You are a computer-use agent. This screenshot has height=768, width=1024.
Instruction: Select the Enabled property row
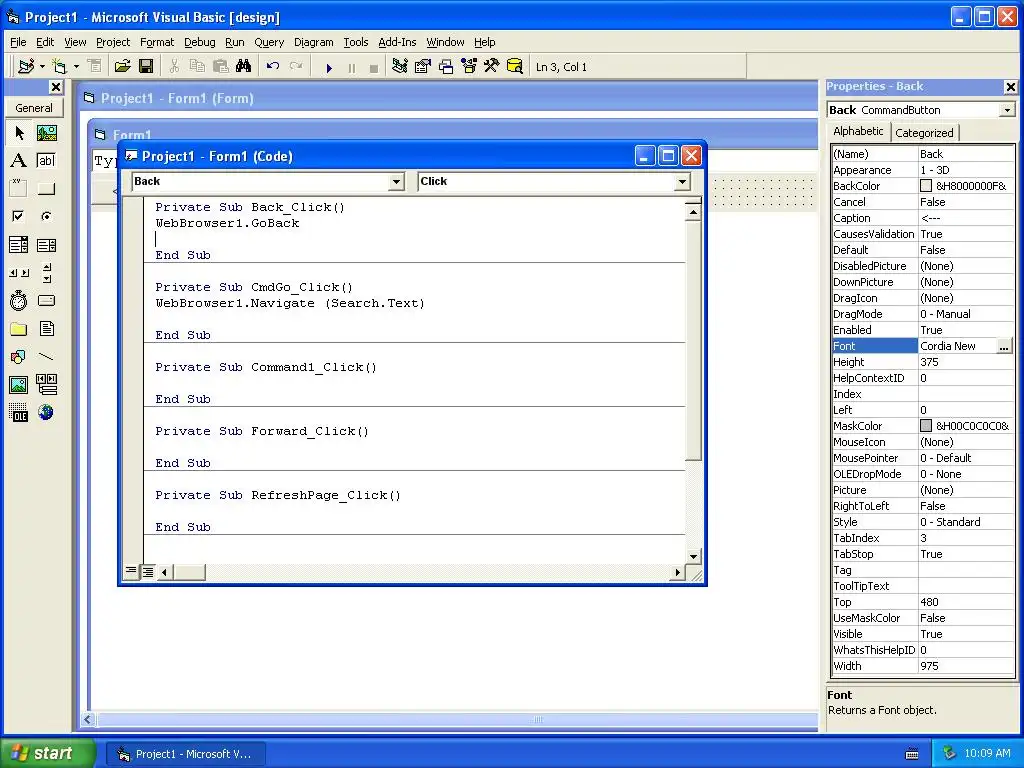(922, 330)
